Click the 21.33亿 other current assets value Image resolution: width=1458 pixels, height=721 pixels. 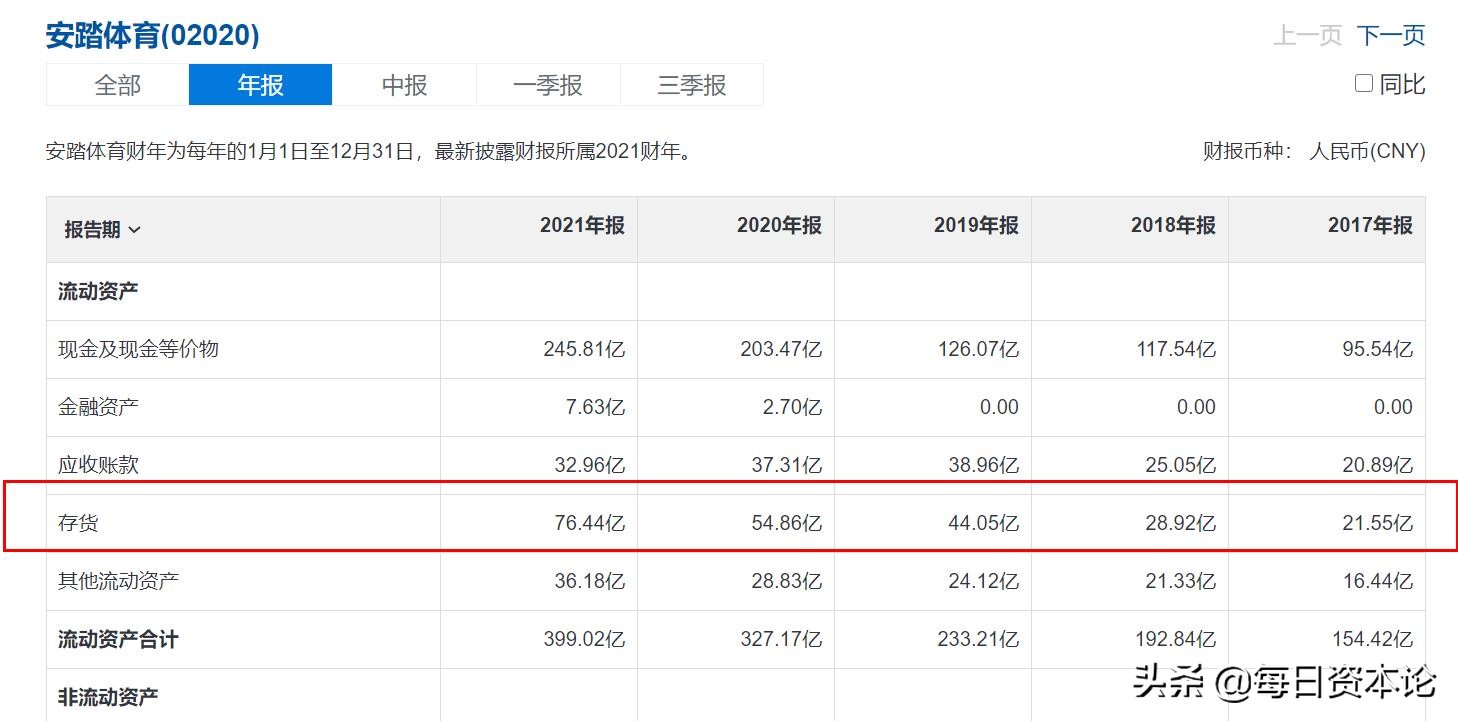coord(1181,581)
